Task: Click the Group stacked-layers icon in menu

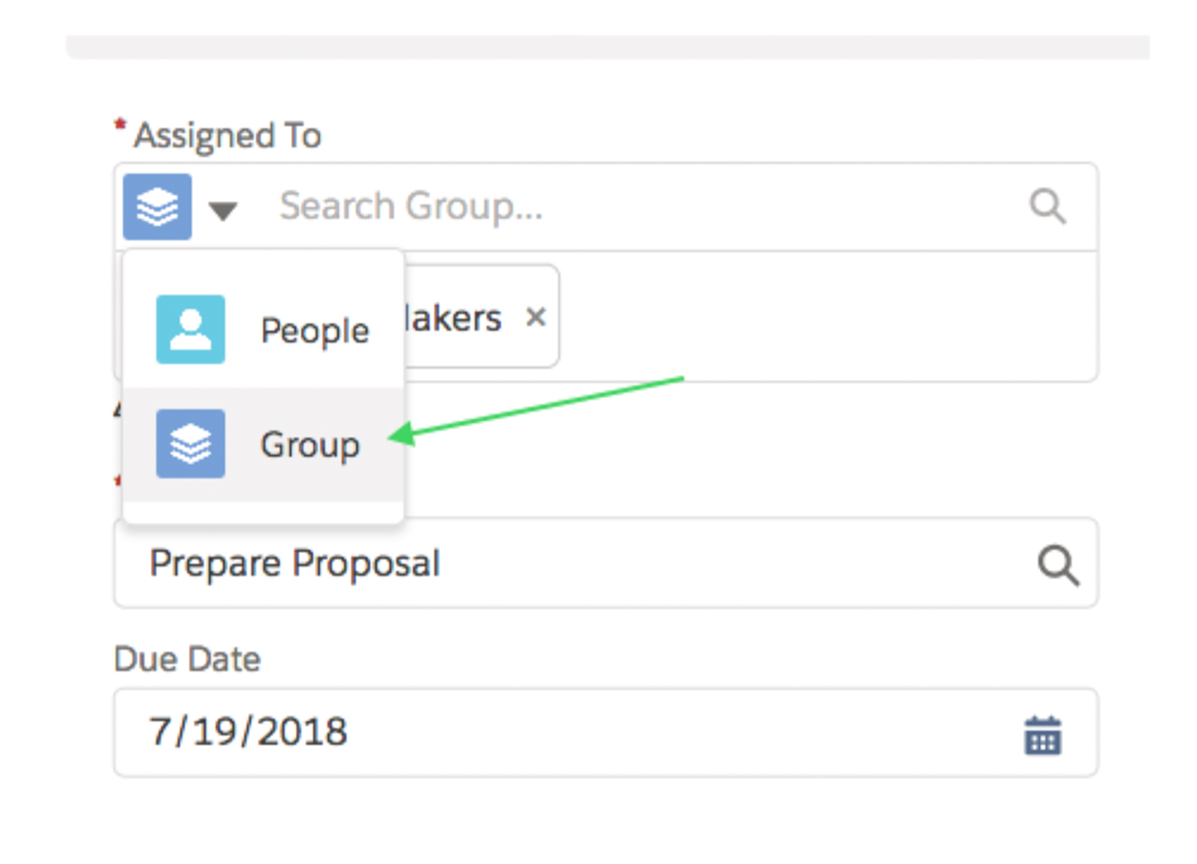Action: point(190,443)
